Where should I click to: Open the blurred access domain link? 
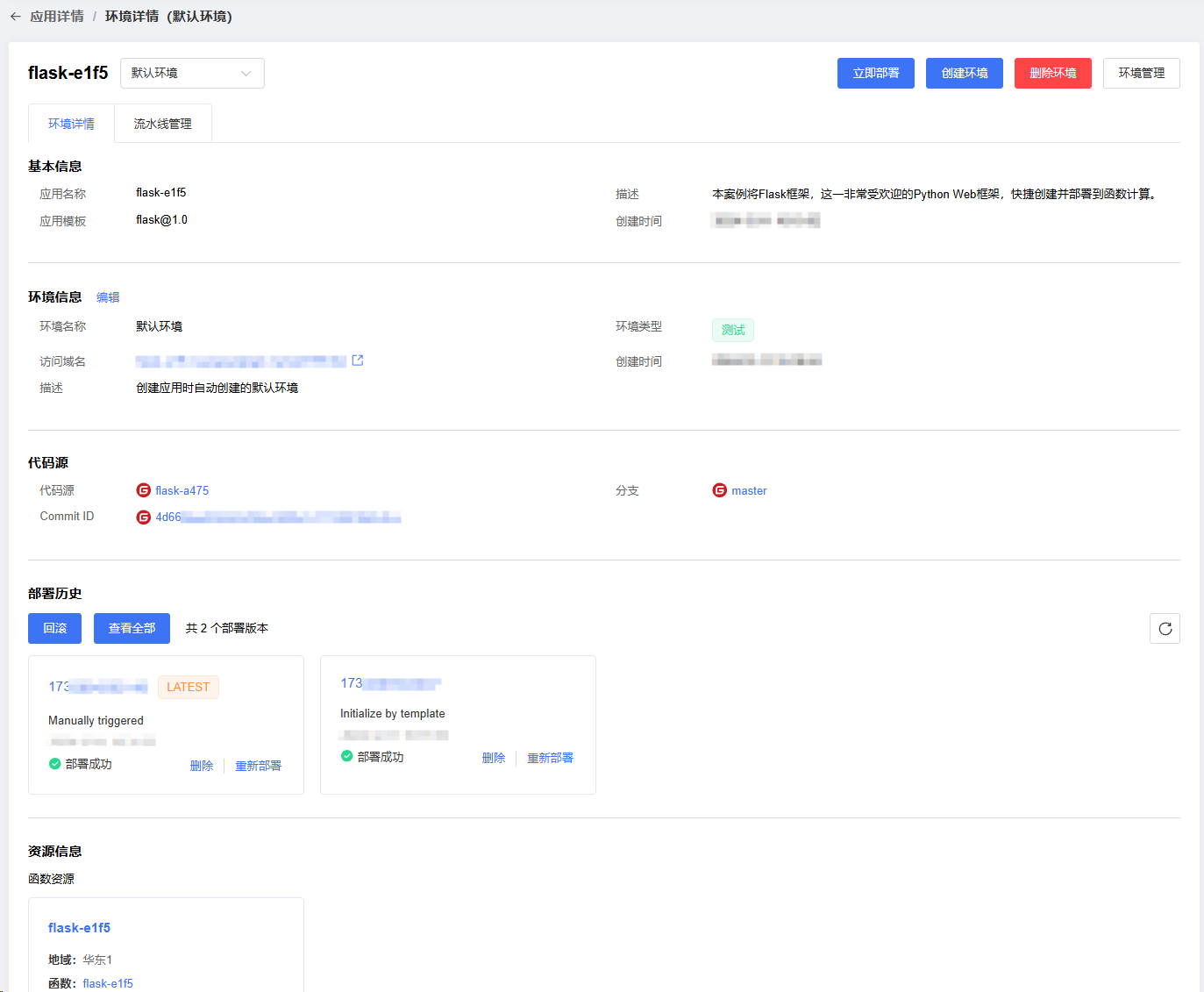[241, 361]
